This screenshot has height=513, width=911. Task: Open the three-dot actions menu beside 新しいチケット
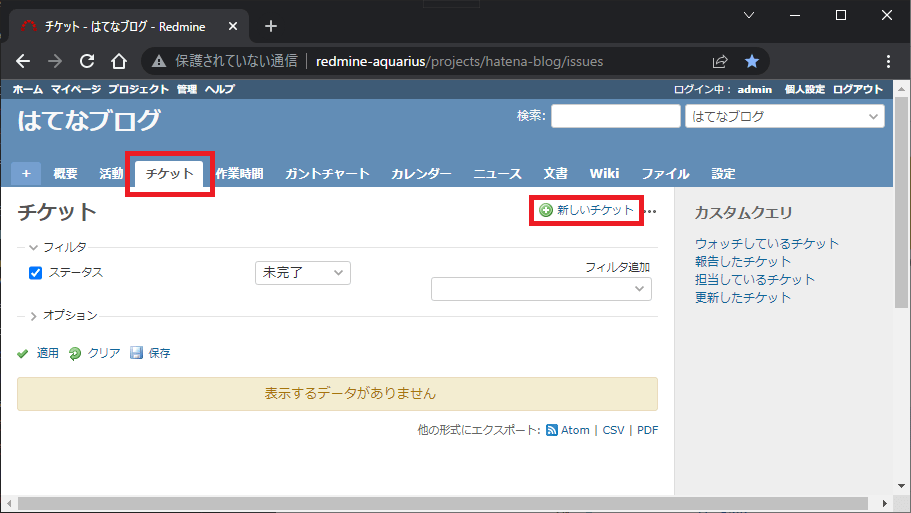[x=651, y=211]
